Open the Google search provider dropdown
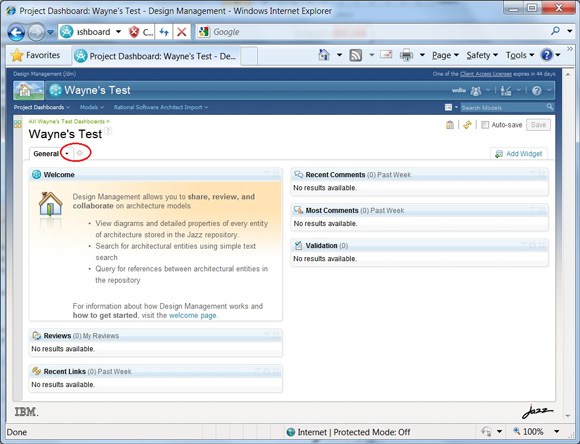580x444 pixels. click(x=569, y=31)
